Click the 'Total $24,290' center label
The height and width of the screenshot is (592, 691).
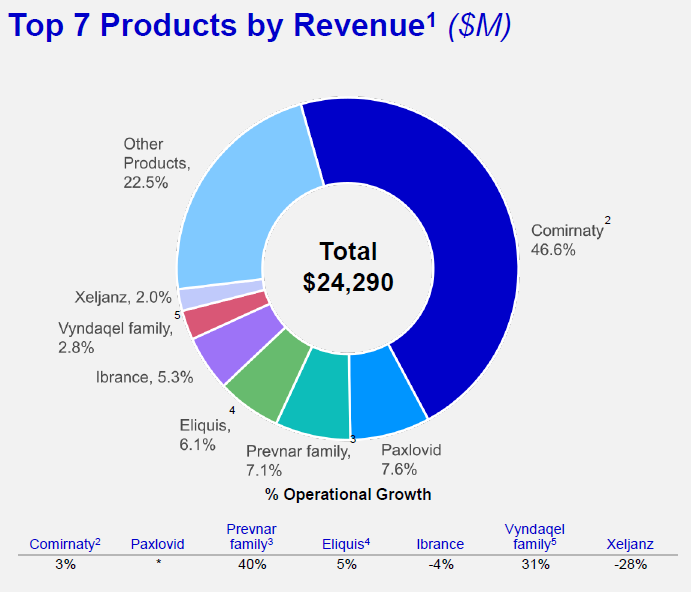pos(348,267)
